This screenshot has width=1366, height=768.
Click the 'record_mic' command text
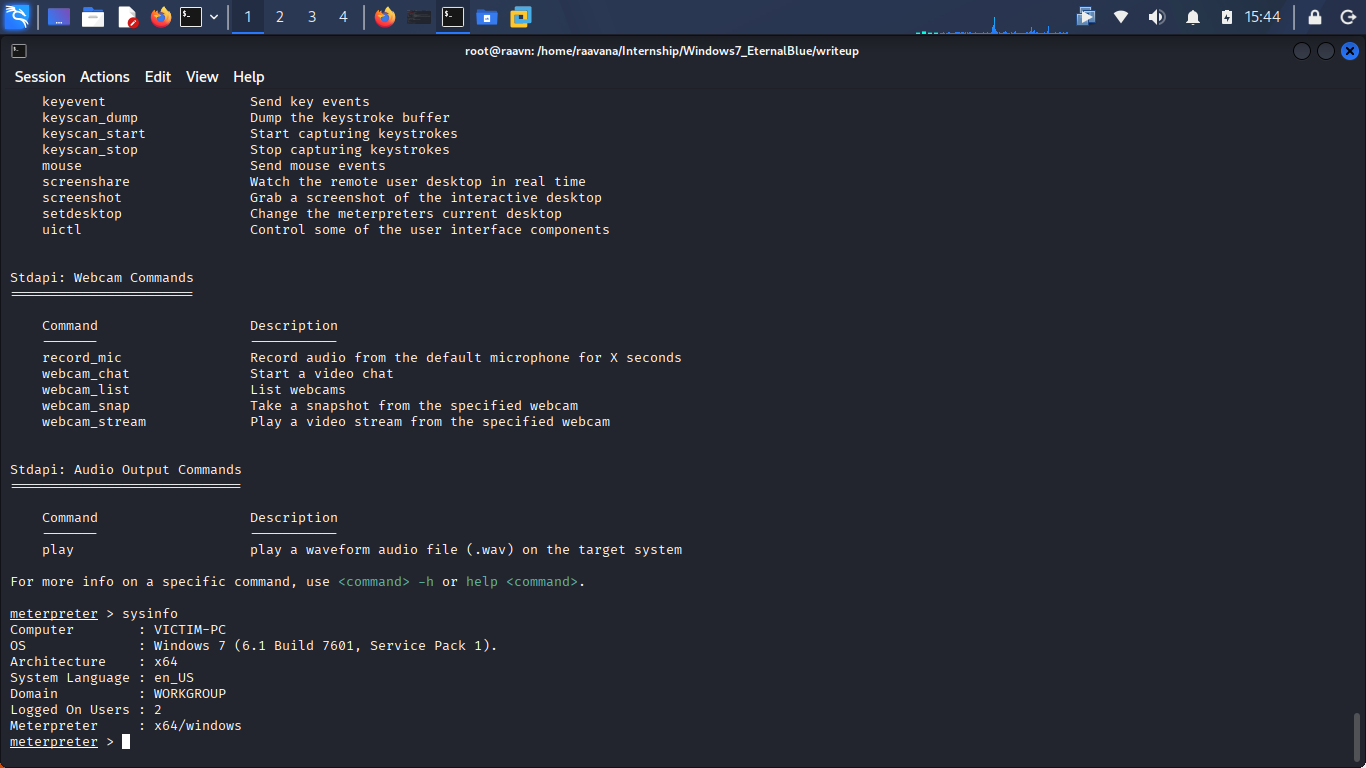pos(82,358)
